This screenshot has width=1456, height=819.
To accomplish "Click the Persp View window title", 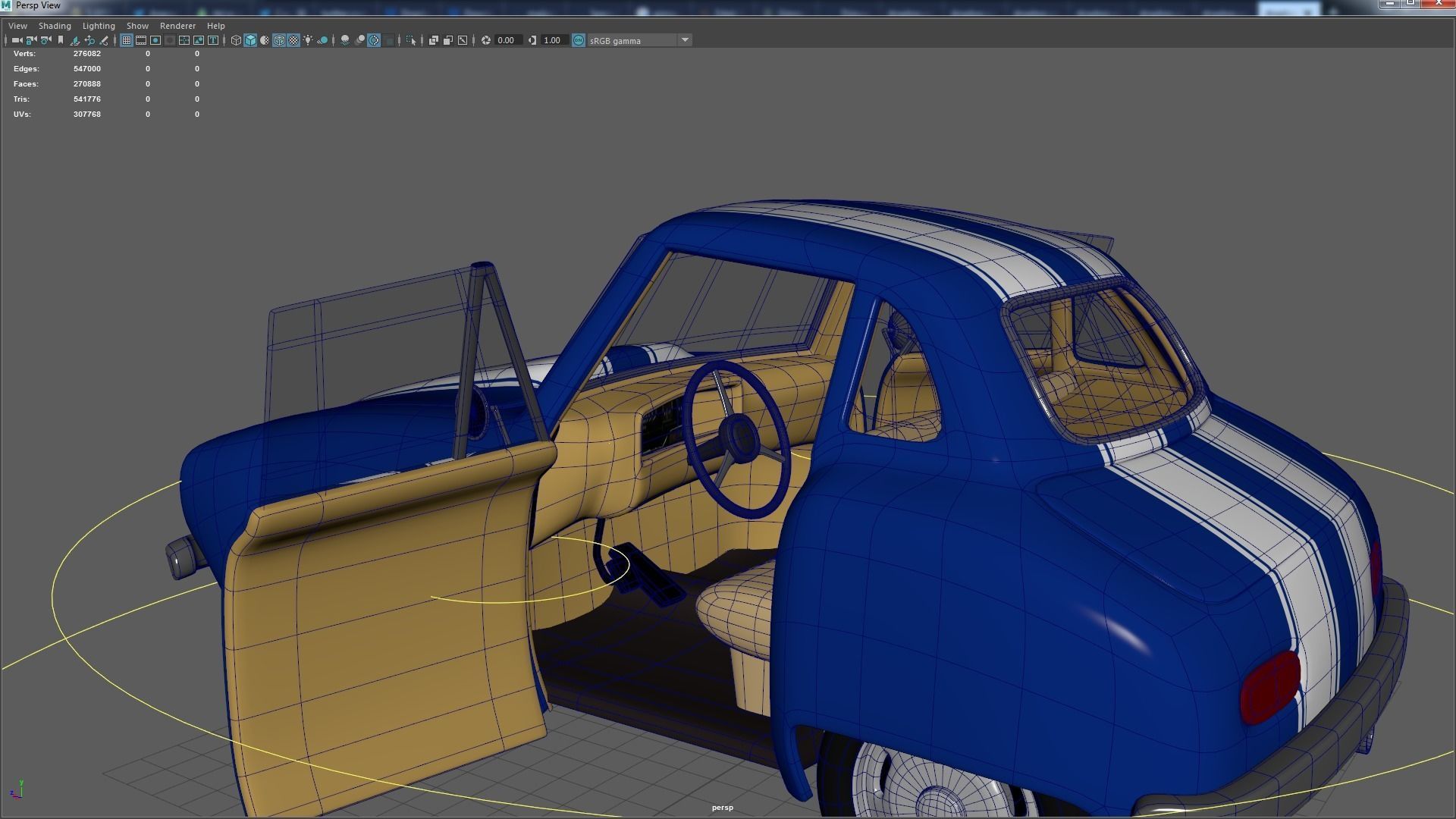I will coord(38,5).
